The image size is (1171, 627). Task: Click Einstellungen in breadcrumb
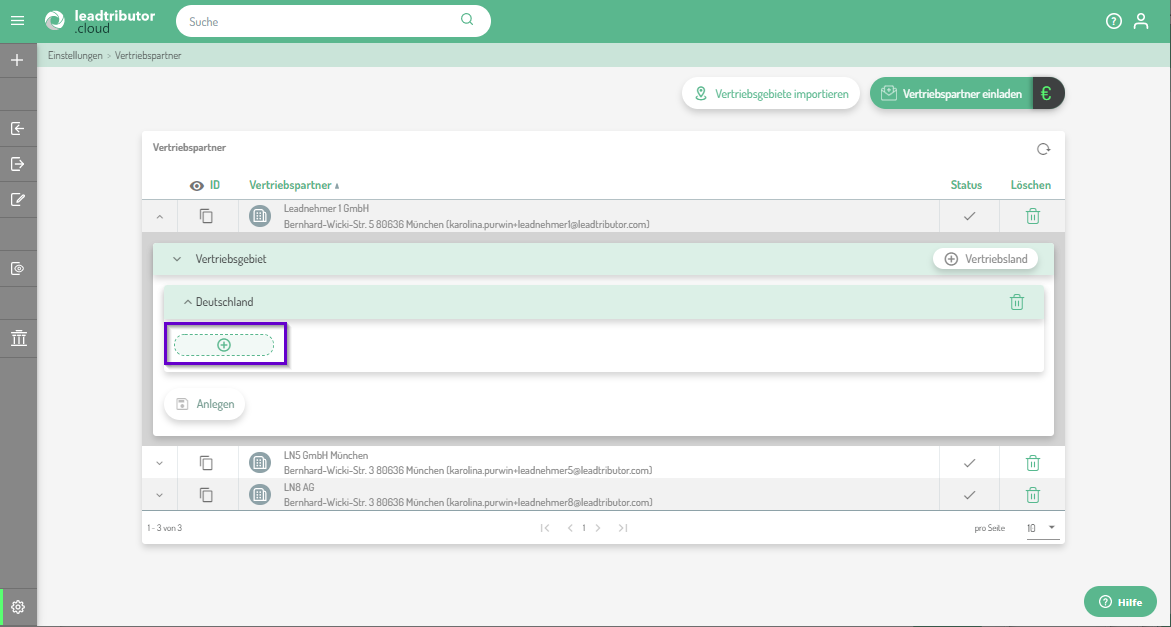tap(75, 56)
